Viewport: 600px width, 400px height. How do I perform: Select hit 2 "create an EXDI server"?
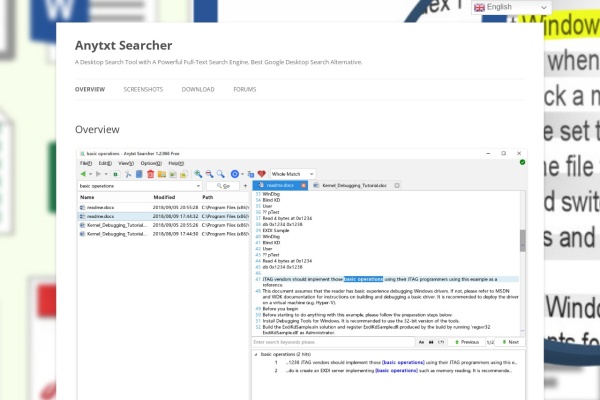393,371
